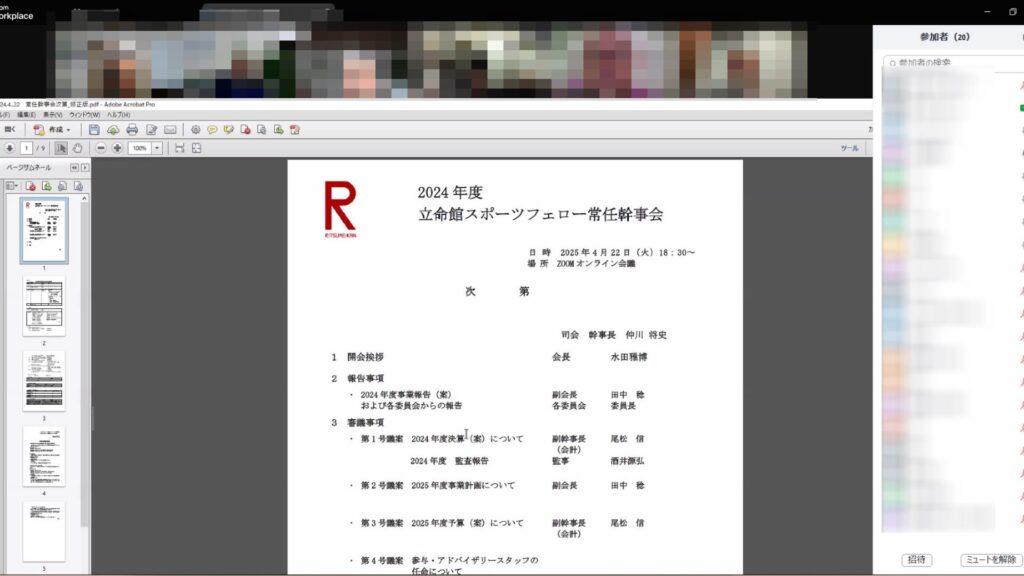This screenshot has height=576, width=1024.
Task: Select the hand pan tool
Action: pos(77,148)
